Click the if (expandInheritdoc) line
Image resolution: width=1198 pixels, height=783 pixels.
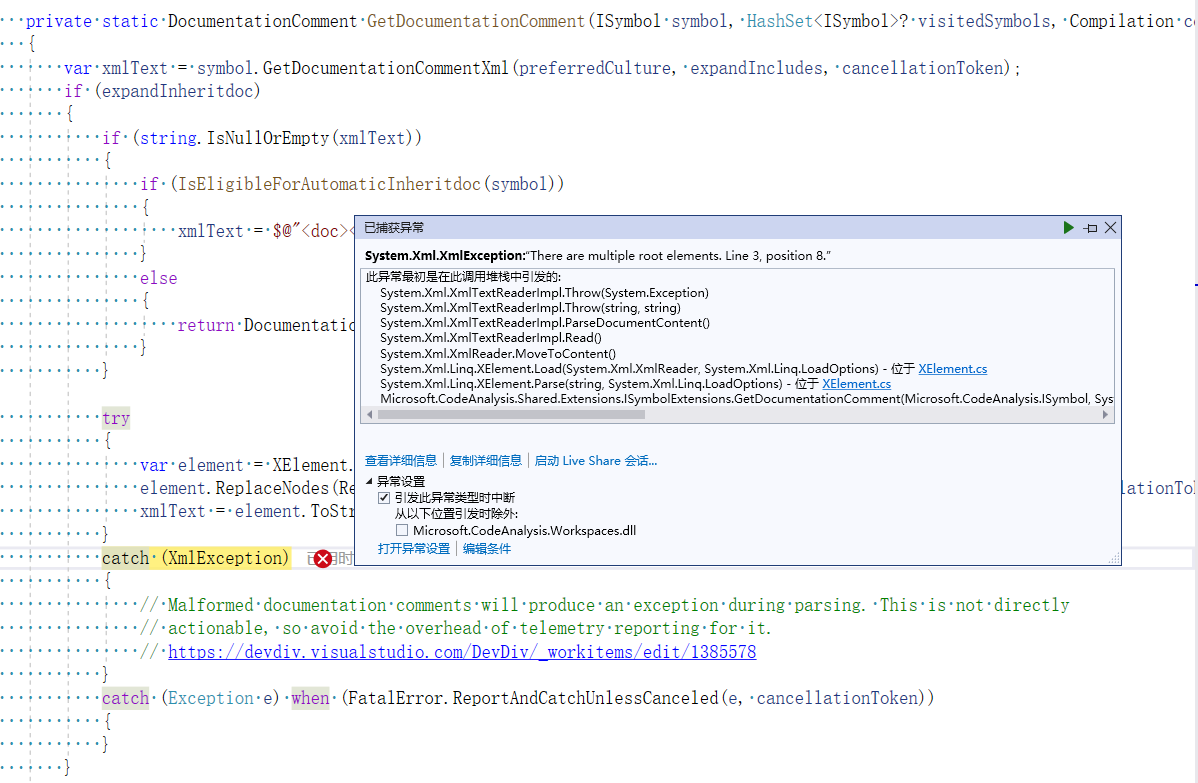pyautogui.click(x=162, y=91)
